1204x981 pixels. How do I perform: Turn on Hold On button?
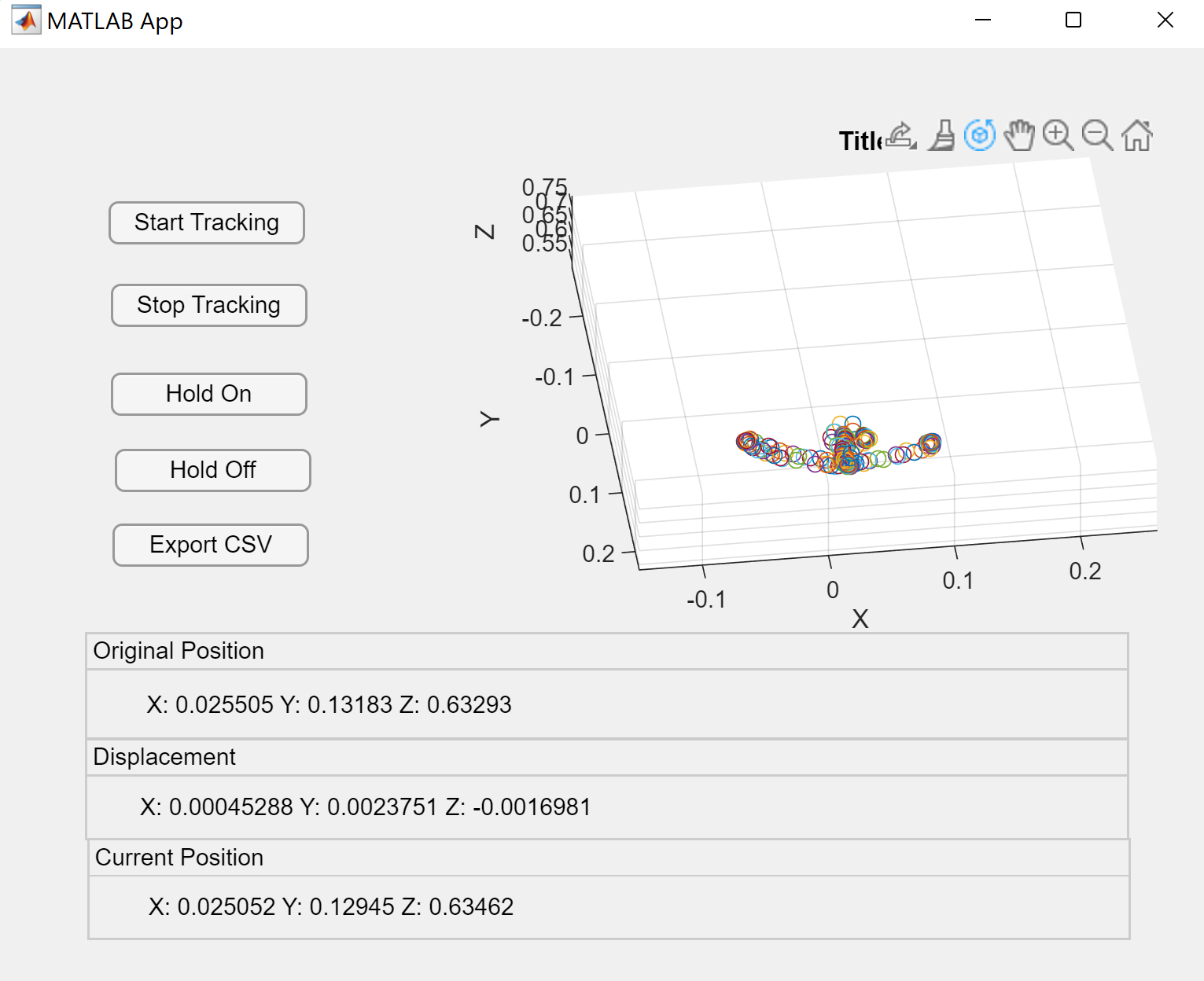pyautogui.click(x=209, y=395)
